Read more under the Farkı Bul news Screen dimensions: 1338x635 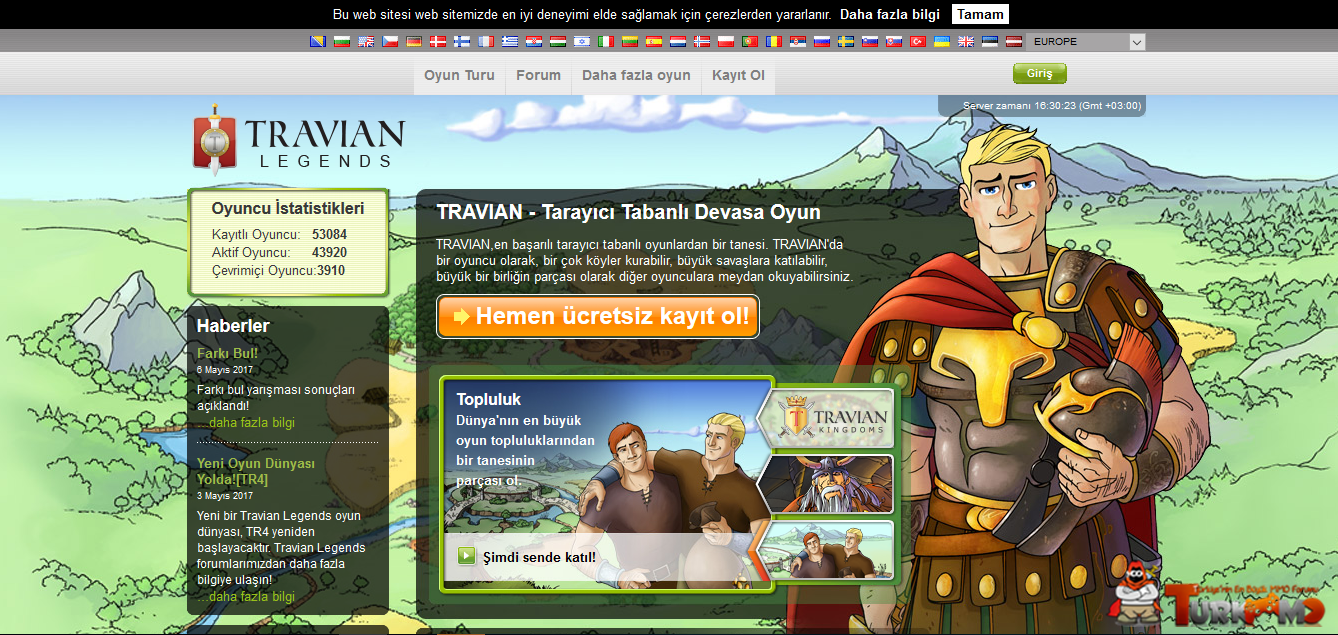pos(246,423)
